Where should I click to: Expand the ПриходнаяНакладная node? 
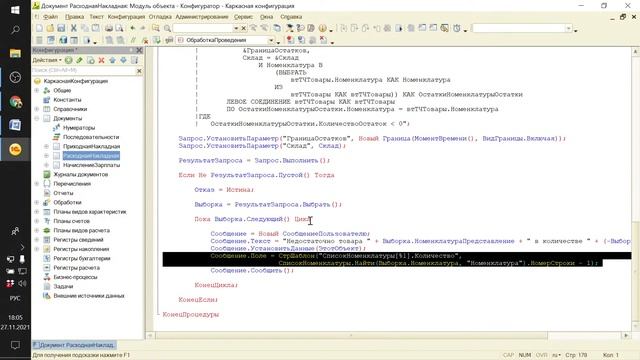(46, 146)
